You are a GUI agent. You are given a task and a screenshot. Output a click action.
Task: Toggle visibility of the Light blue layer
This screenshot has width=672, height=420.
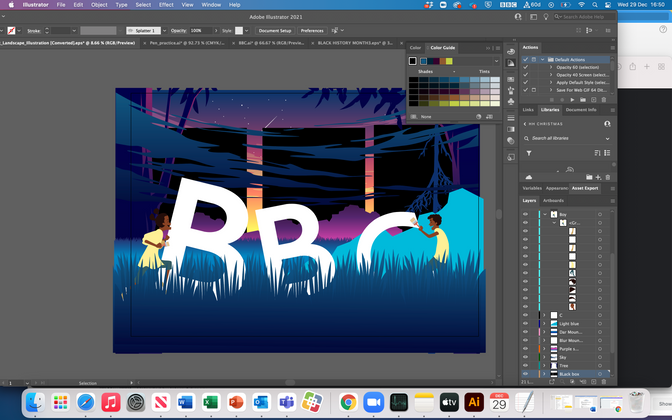(x=525, y=325)
